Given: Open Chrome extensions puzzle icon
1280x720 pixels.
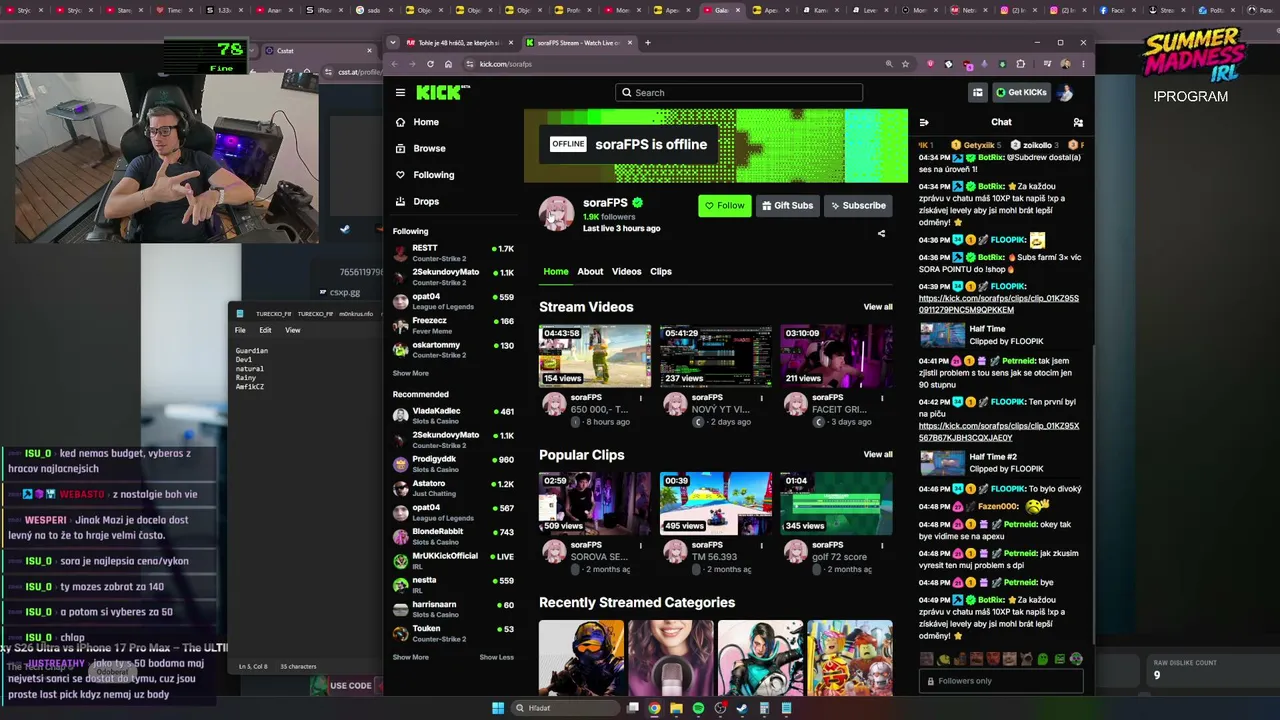Looking at the screenshot, I should coord(1020,64).
